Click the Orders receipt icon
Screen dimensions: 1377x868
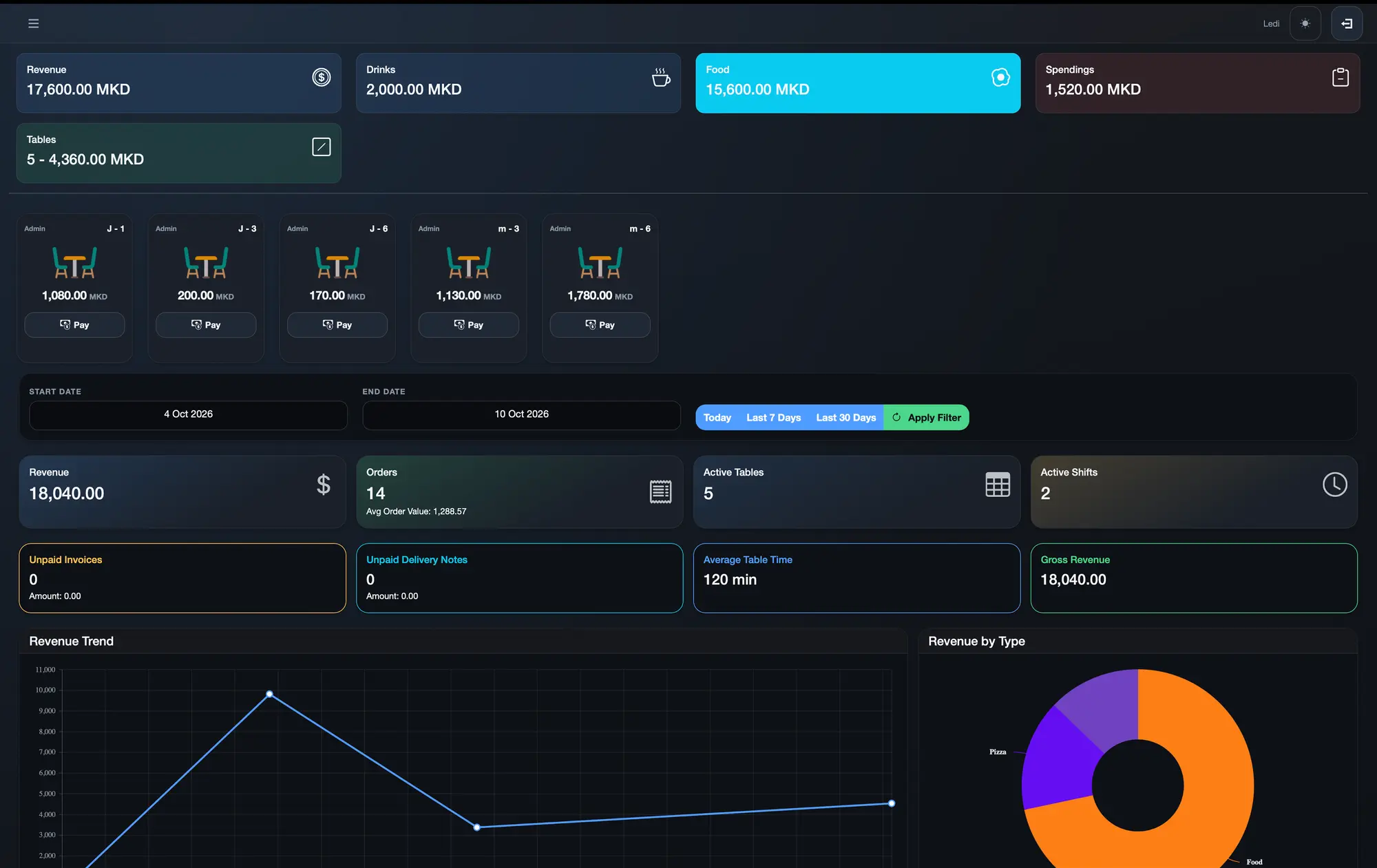click(660, 491)
